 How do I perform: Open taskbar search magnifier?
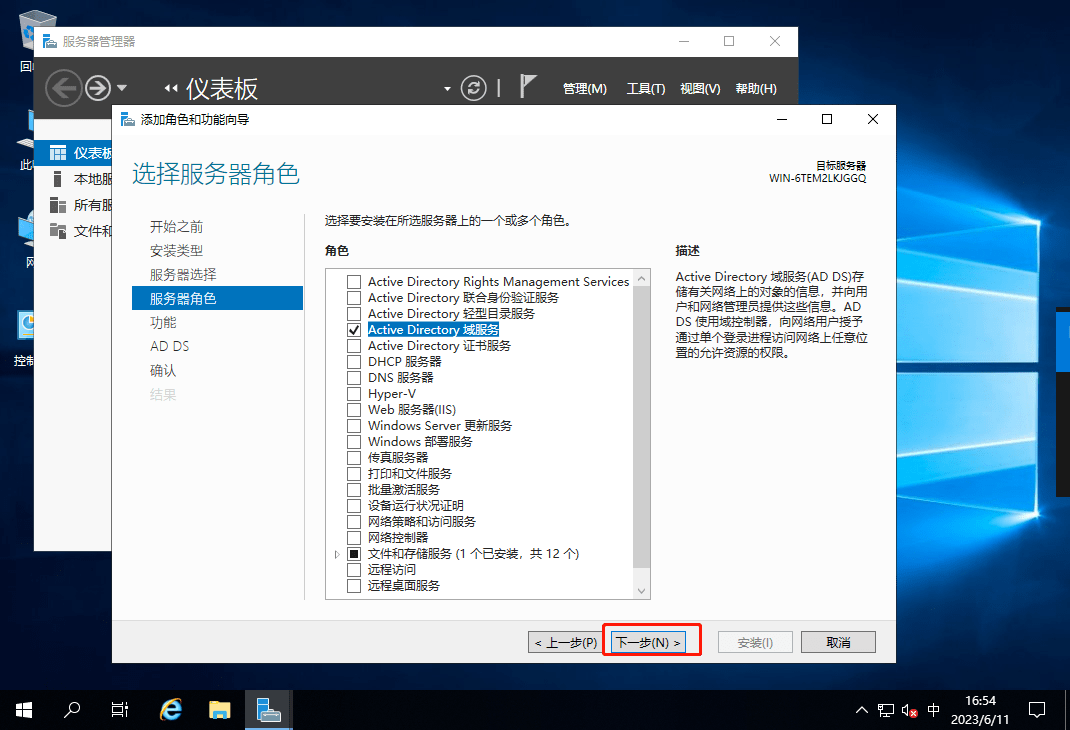coord(72,710)
